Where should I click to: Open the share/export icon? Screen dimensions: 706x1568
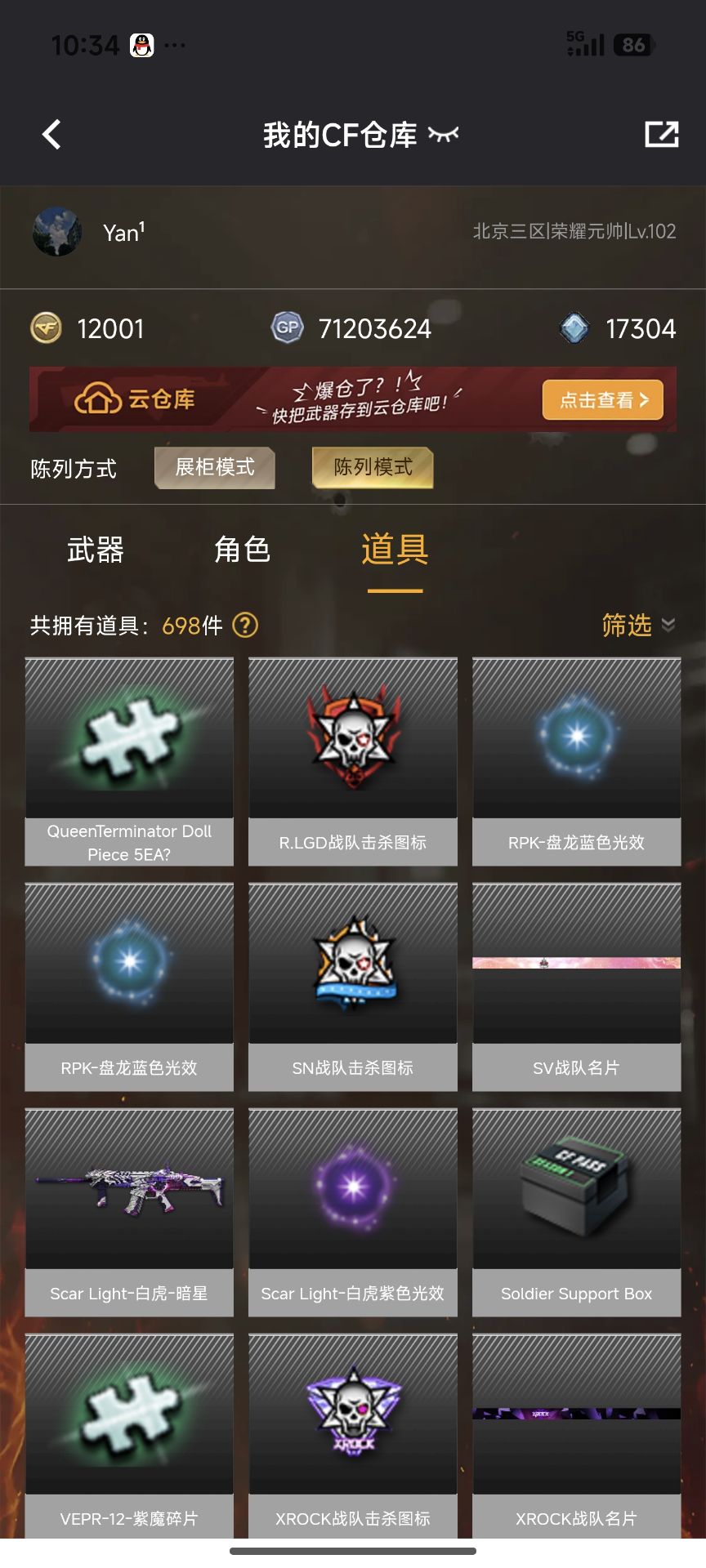tap(661, 135)
